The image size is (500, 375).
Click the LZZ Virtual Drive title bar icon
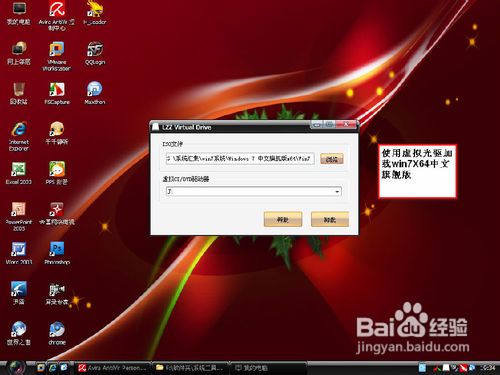point(155,127)
